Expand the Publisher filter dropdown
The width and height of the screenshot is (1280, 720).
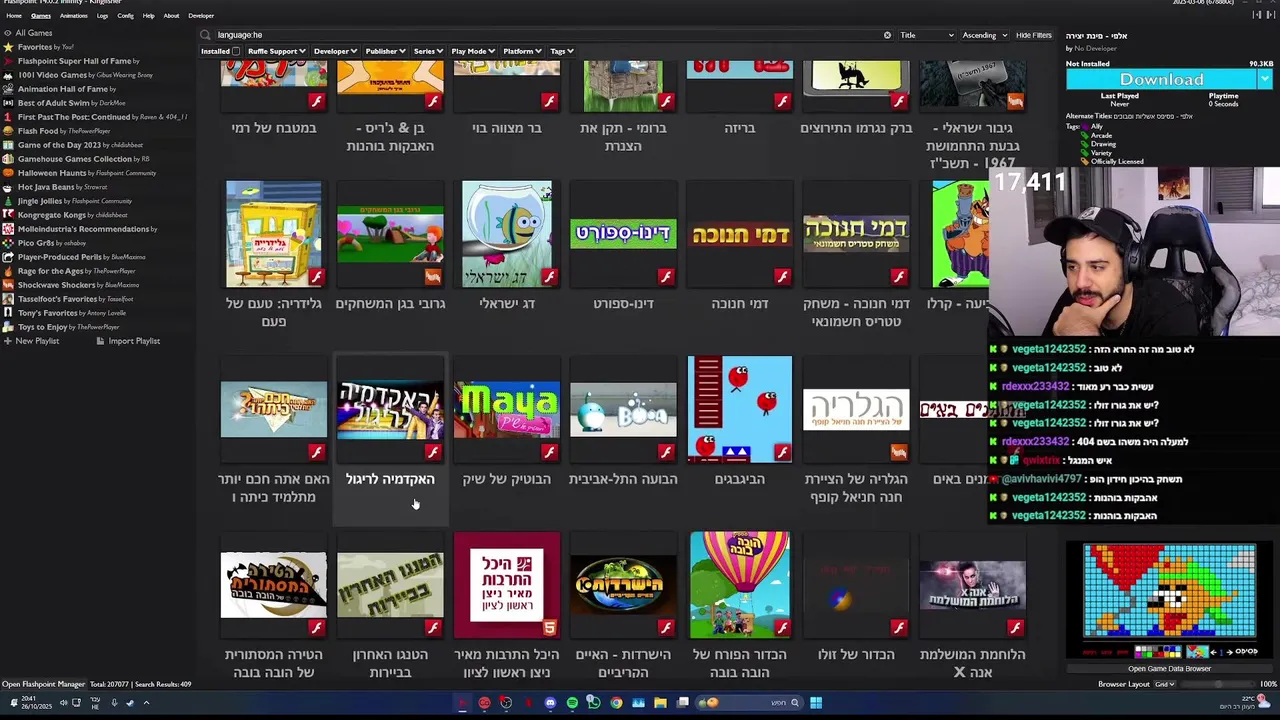click(x=385, y=51)
